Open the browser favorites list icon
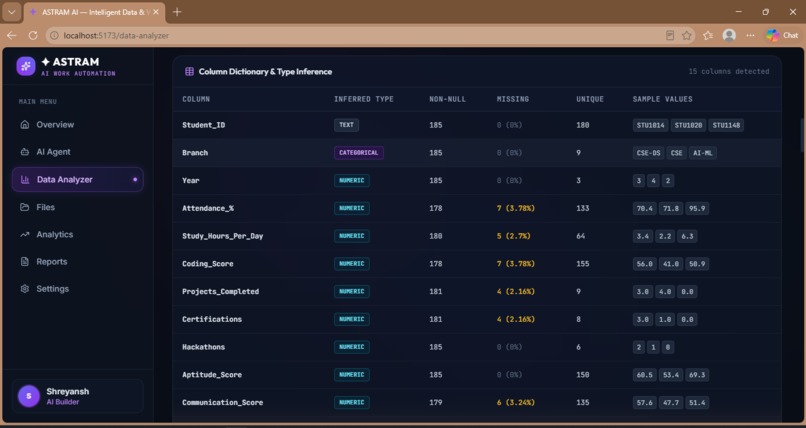This screenshot has width=806, height=428. click(x=708, y=35)
